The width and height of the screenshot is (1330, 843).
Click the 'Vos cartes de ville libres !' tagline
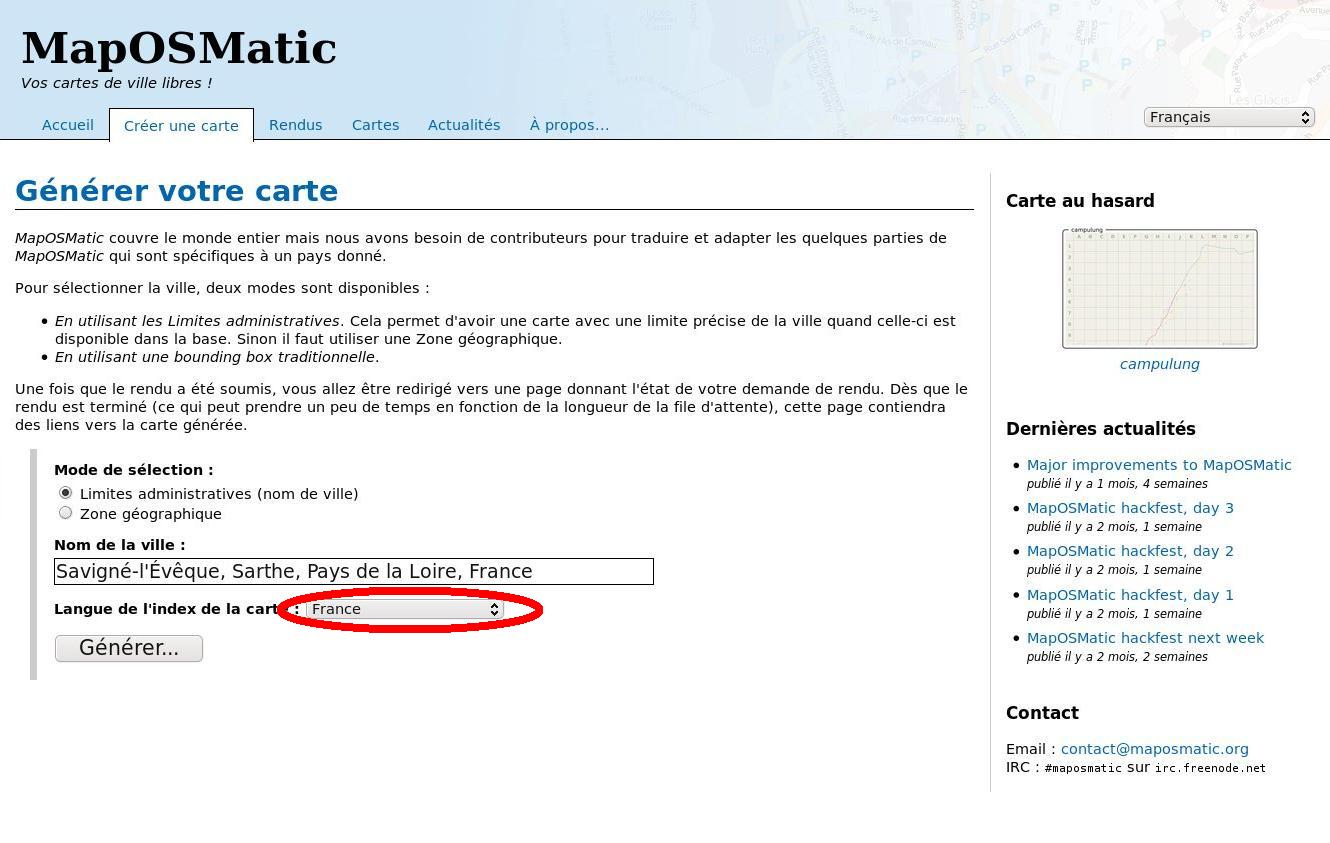pos(116,83)
